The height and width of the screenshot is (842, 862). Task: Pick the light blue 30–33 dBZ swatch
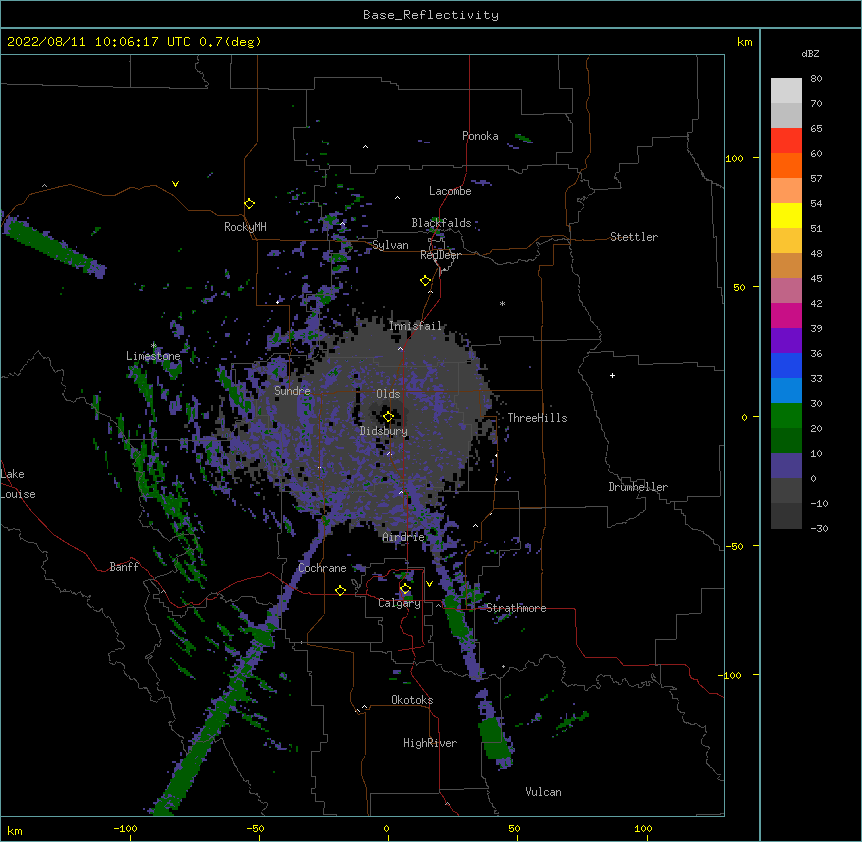[786, 391]
